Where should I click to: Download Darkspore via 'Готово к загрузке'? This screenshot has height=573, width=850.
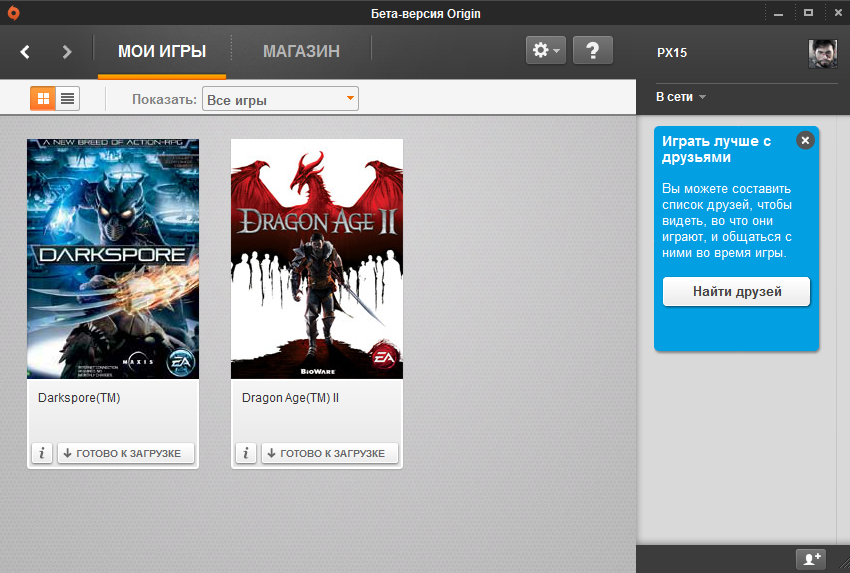coord(126,453)
